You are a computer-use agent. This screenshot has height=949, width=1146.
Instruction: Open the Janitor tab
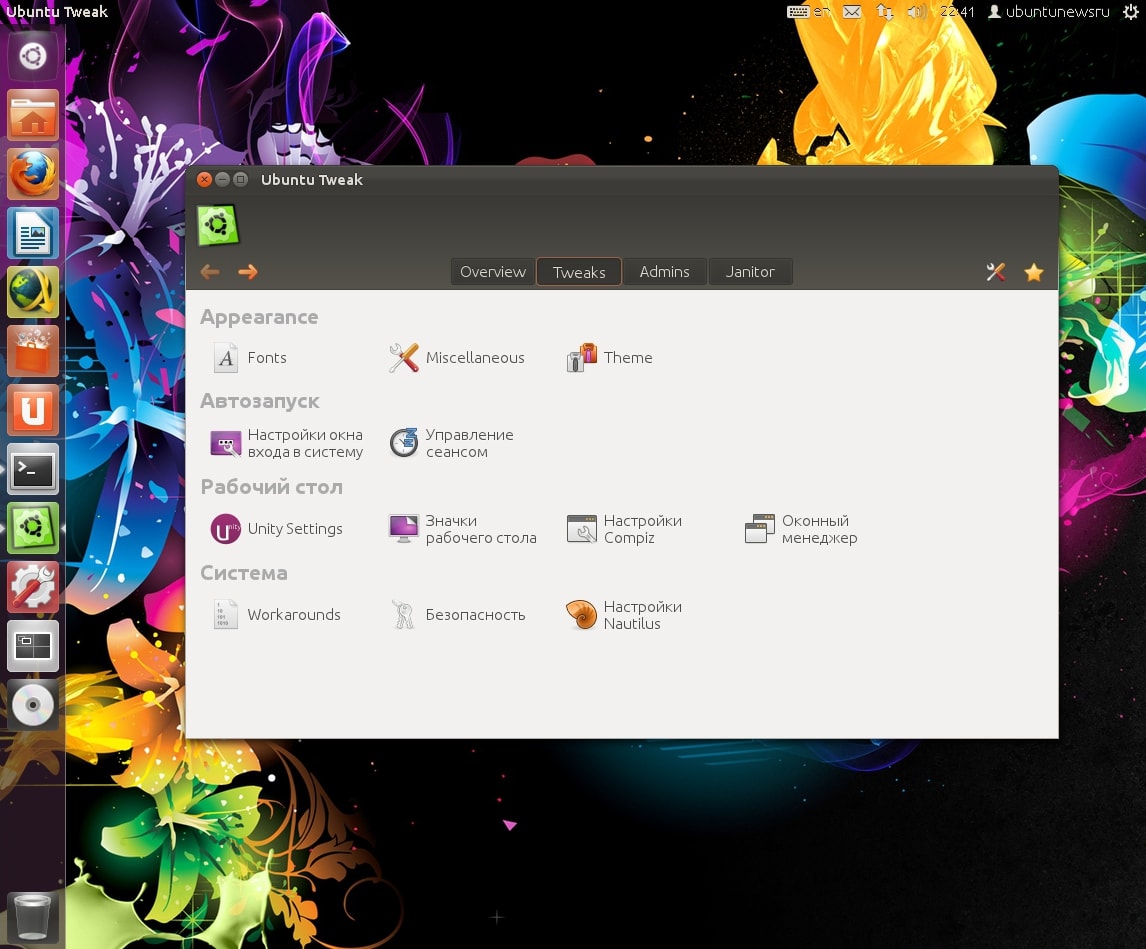click(x=750, y=271)
